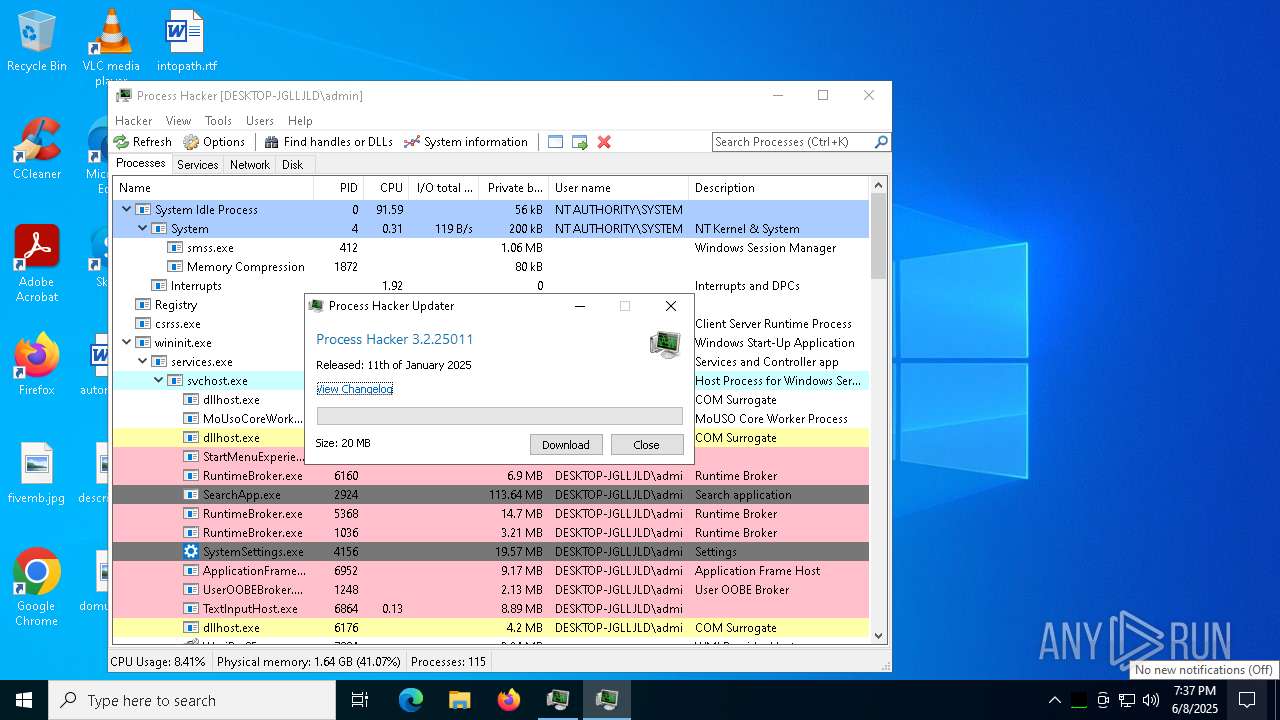The image size is (1280, 720).
Task: Select the smss.exe process row
Action: 490,248
